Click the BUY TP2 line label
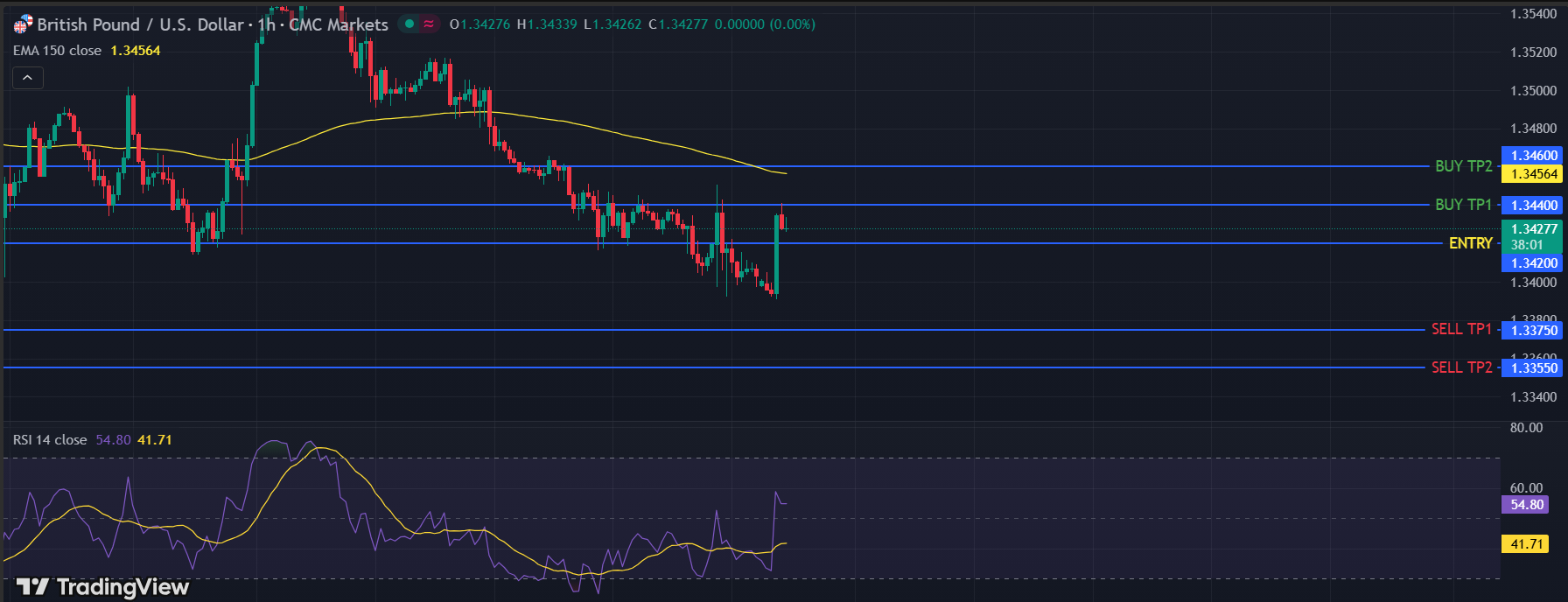Viewport: 1568px width, 602px height. tap(1463, 166)
